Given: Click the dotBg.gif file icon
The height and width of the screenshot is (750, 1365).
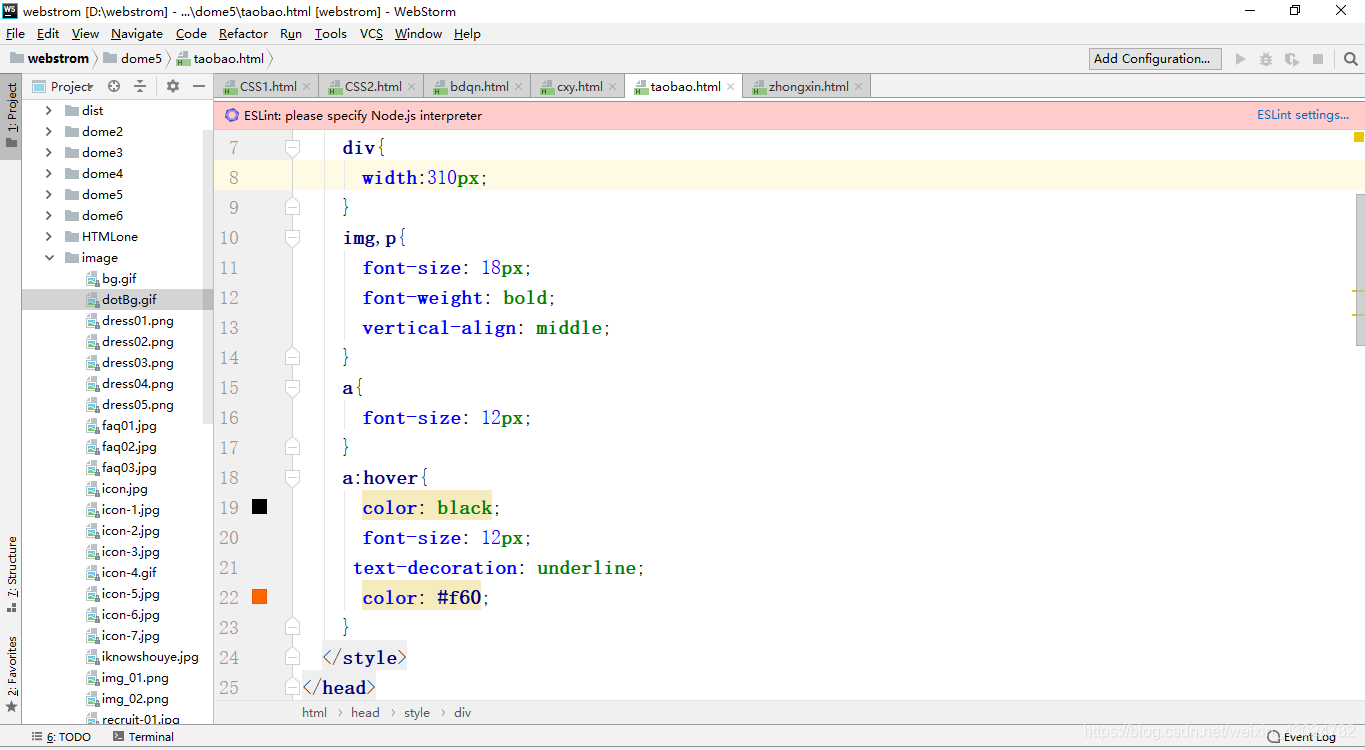Looking at the screenshot, I should tap(93, 300).
